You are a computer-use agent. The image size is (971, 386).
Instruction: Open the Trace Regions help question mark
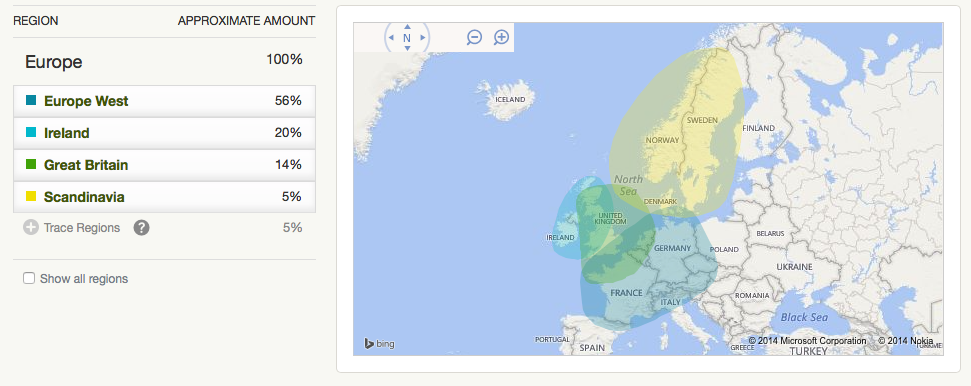coord(141,228)
